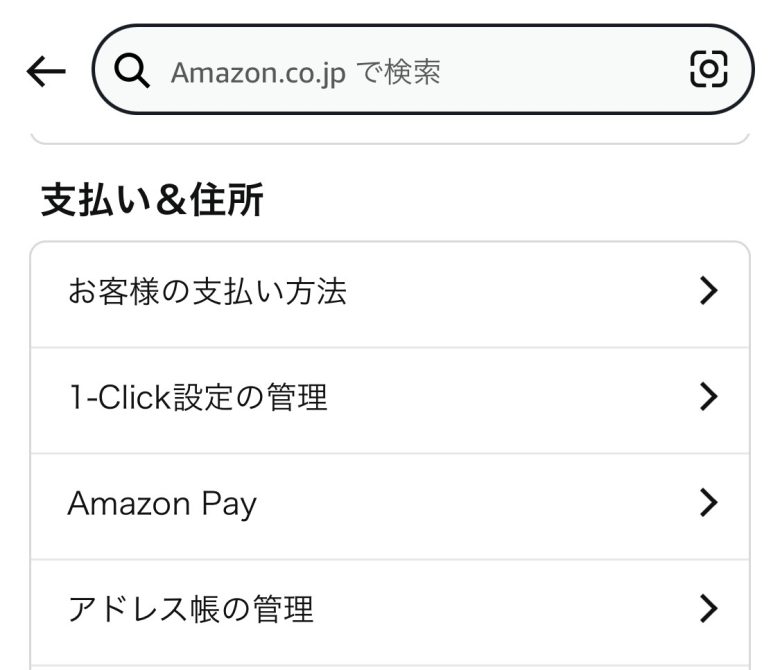
Task: Click the 1-Click設定の管理 label text
Action: [x=197, y=398]
